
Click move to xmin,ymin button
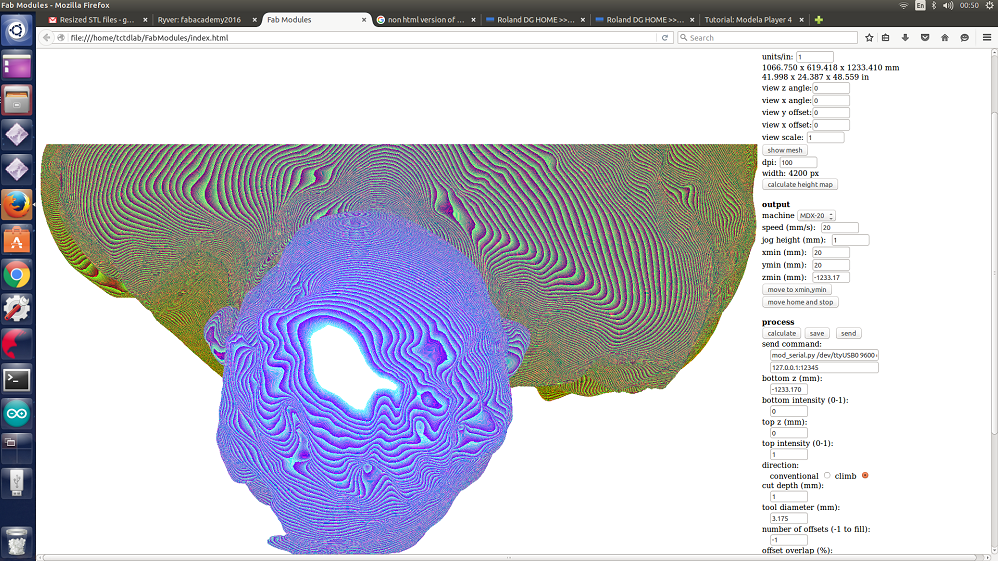pos(797,290)
